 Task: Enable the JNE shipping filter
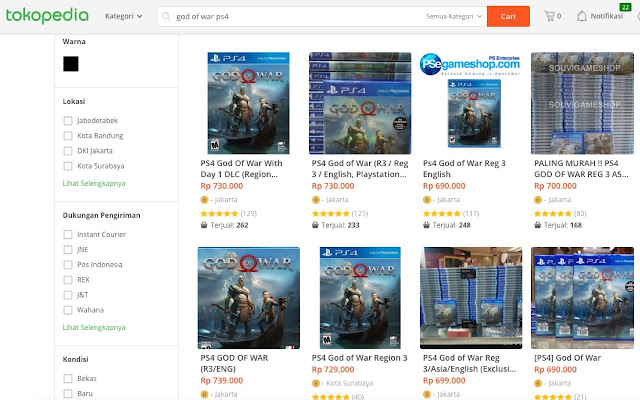coord(68,249)
